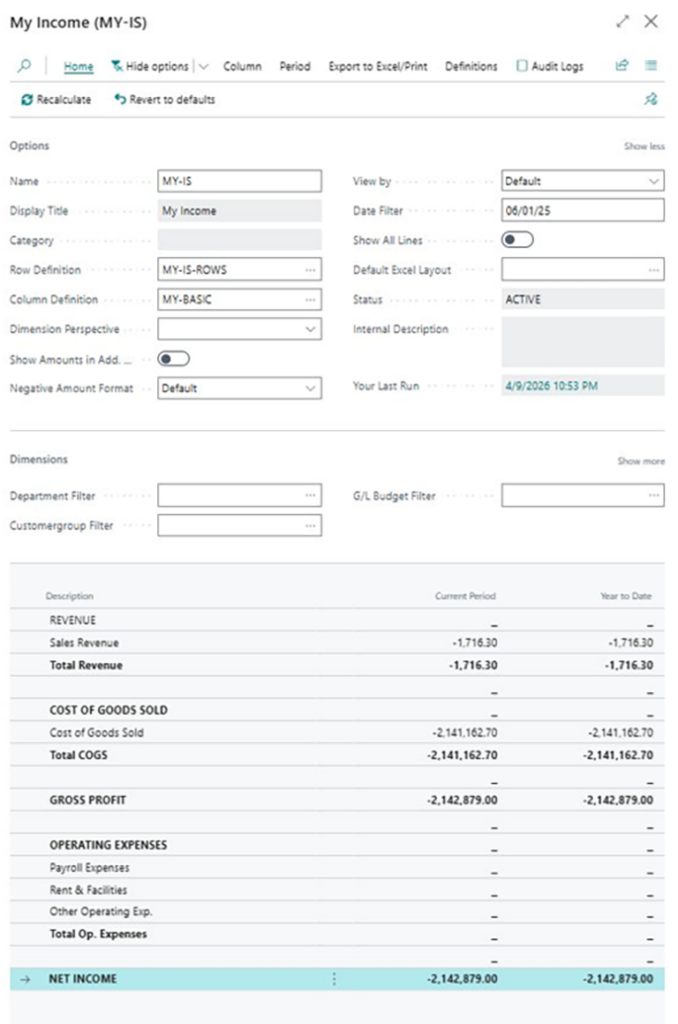
Task: Click the Name input field
Action: [239, 181]
